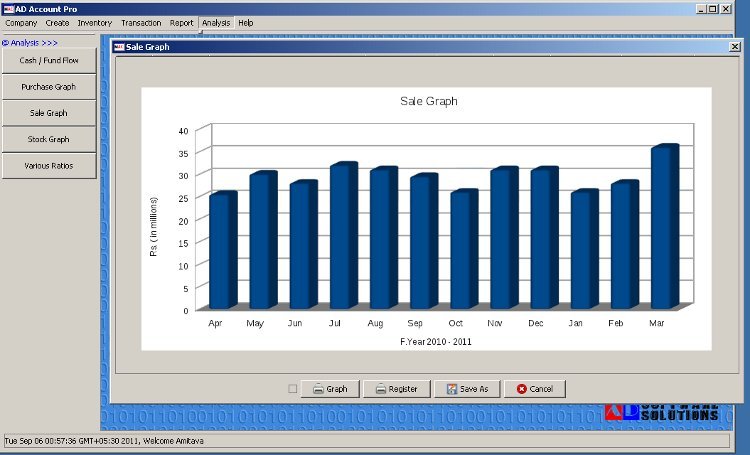Select the Sale Graph sidebar button
750x455 pixels.
49,113
